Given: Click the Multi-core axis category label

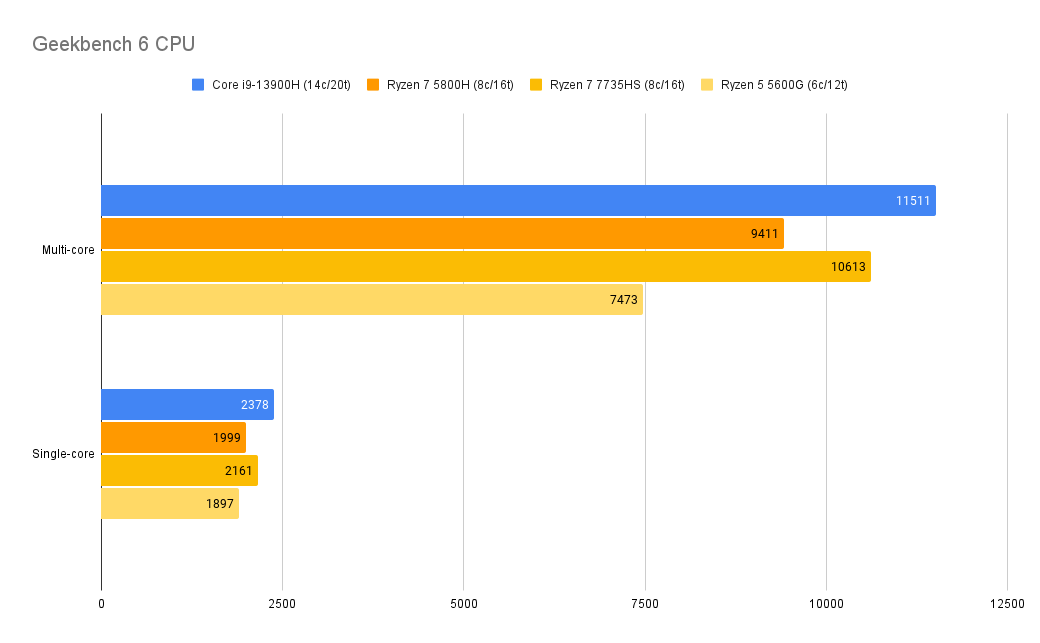Looking at the screenshot, I should (68, 250).
